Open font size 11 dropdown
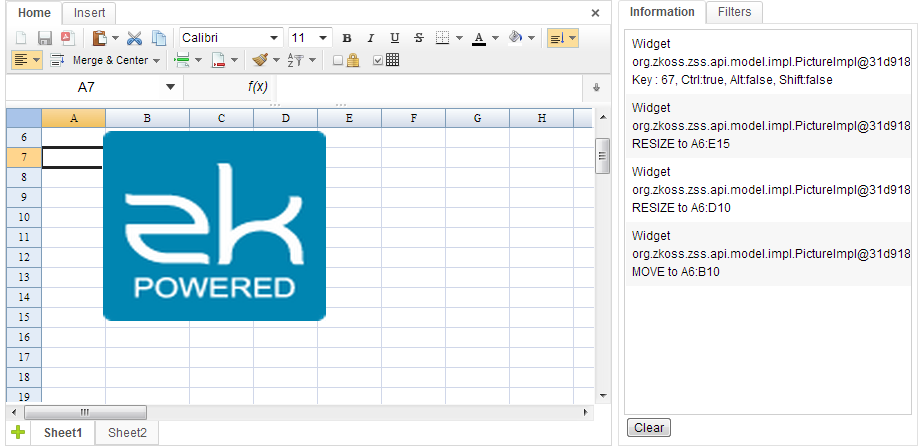The image size is (923, 446). coord(323,38)
